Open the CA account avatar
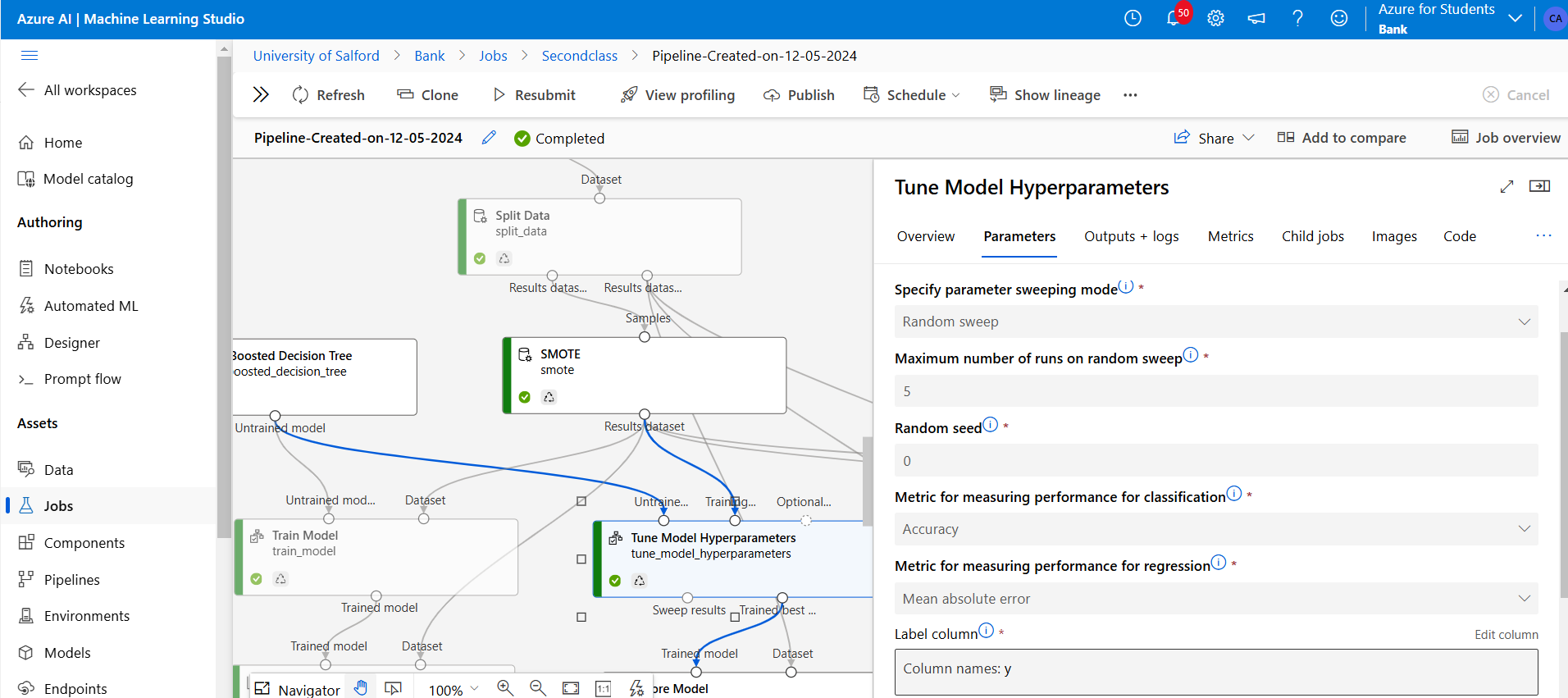 point(1555,19)
